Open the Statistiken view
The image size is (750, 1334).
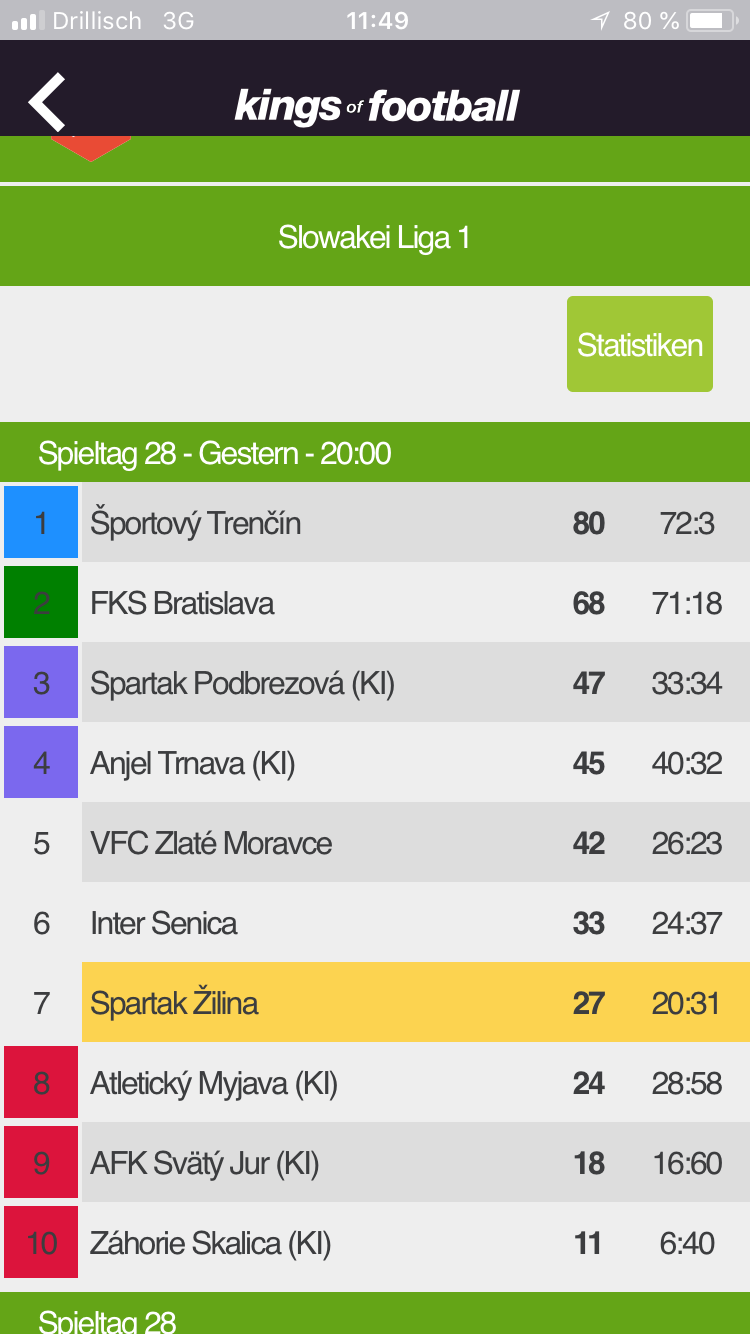(640, 344)
